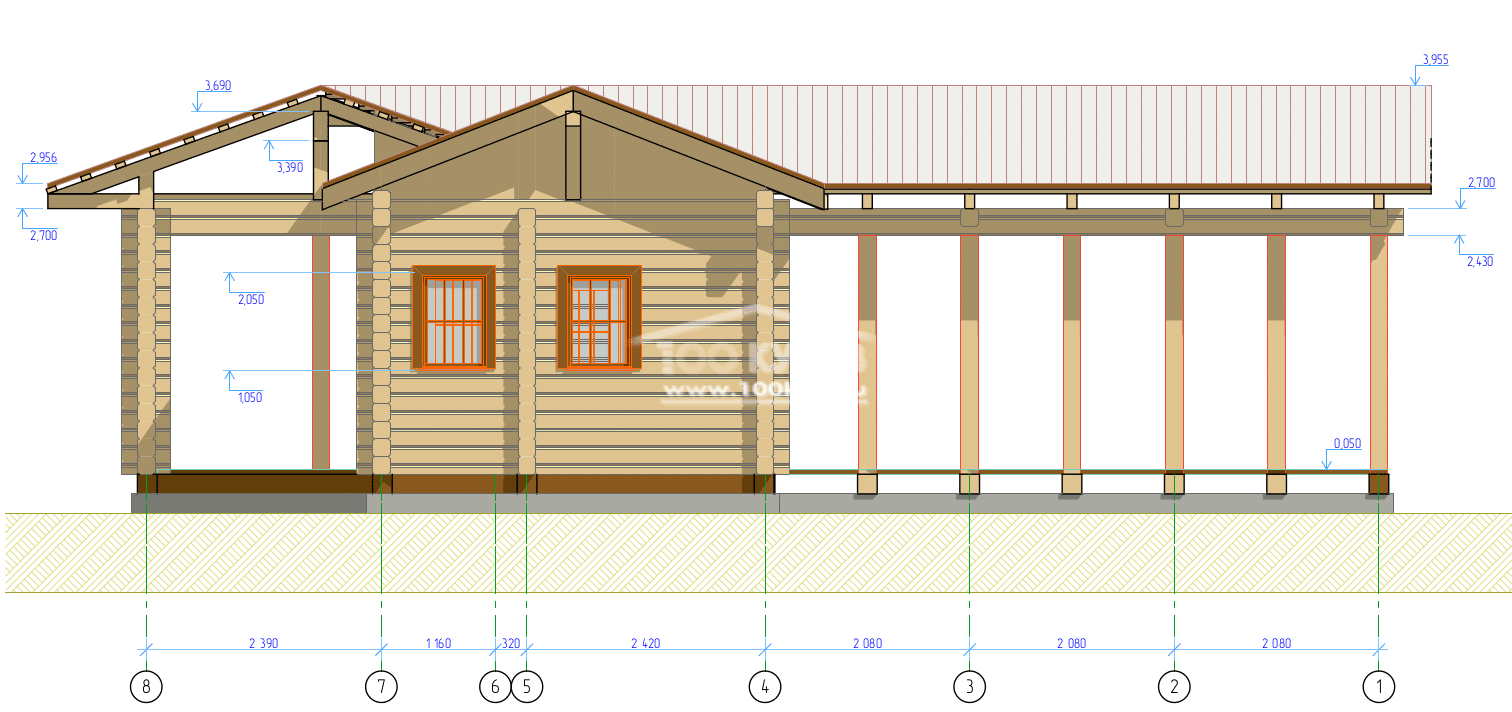Click the axis bubble numbered 8
Screen dimensions: 1512x712
click(147, 687)
